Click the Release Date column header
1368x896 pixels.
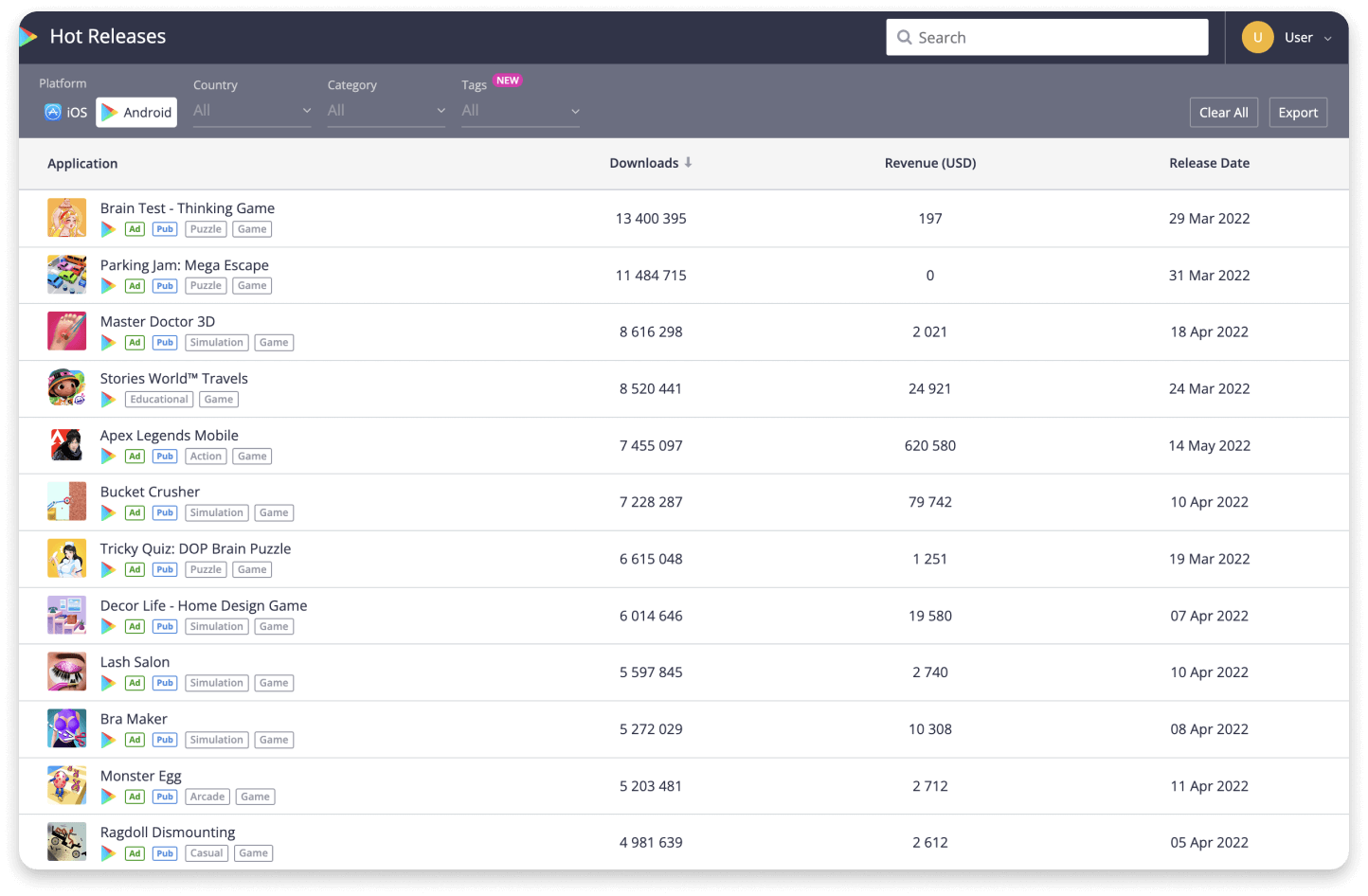(x=1209, y=163)
